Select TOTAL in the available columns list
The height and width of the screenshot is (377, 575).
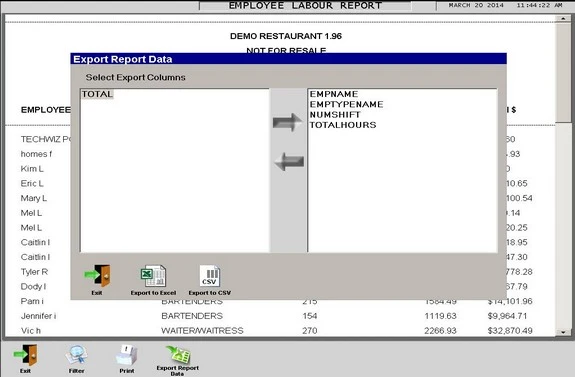click(x=97, y=94)
